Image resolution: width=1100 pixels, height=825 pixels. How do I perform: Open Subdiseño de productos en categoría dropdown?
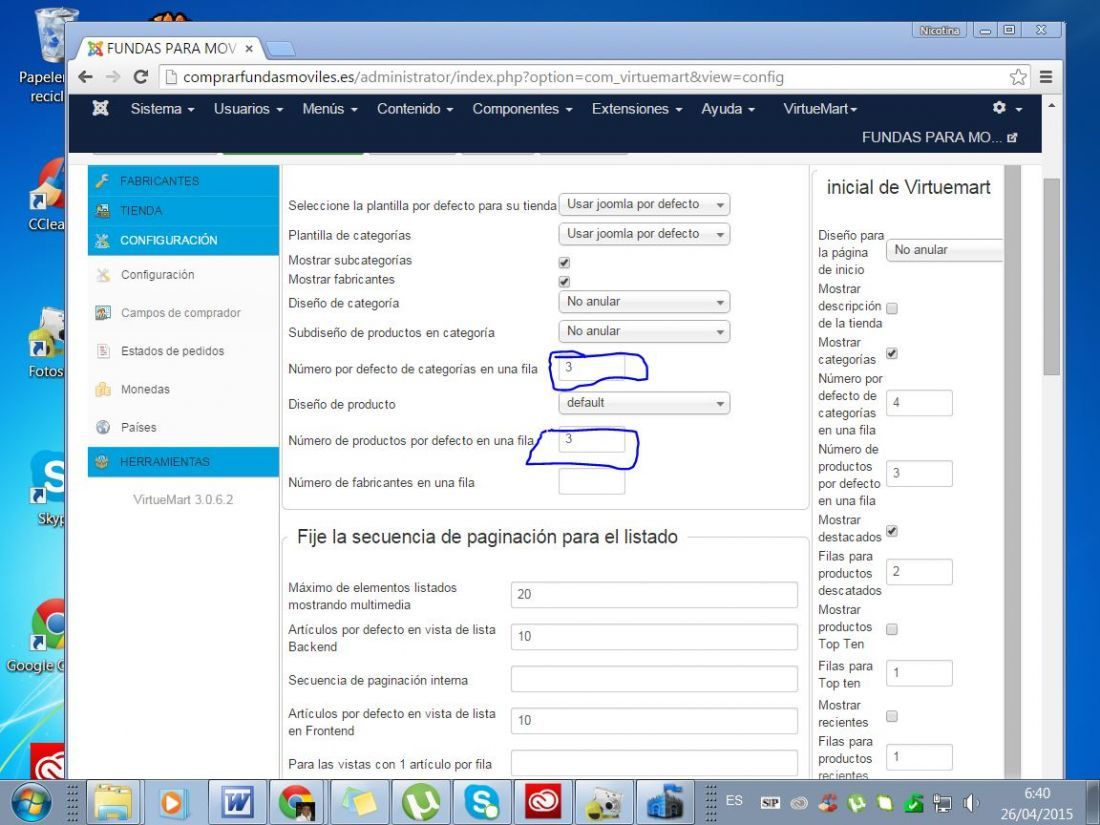tap(644, 331)
